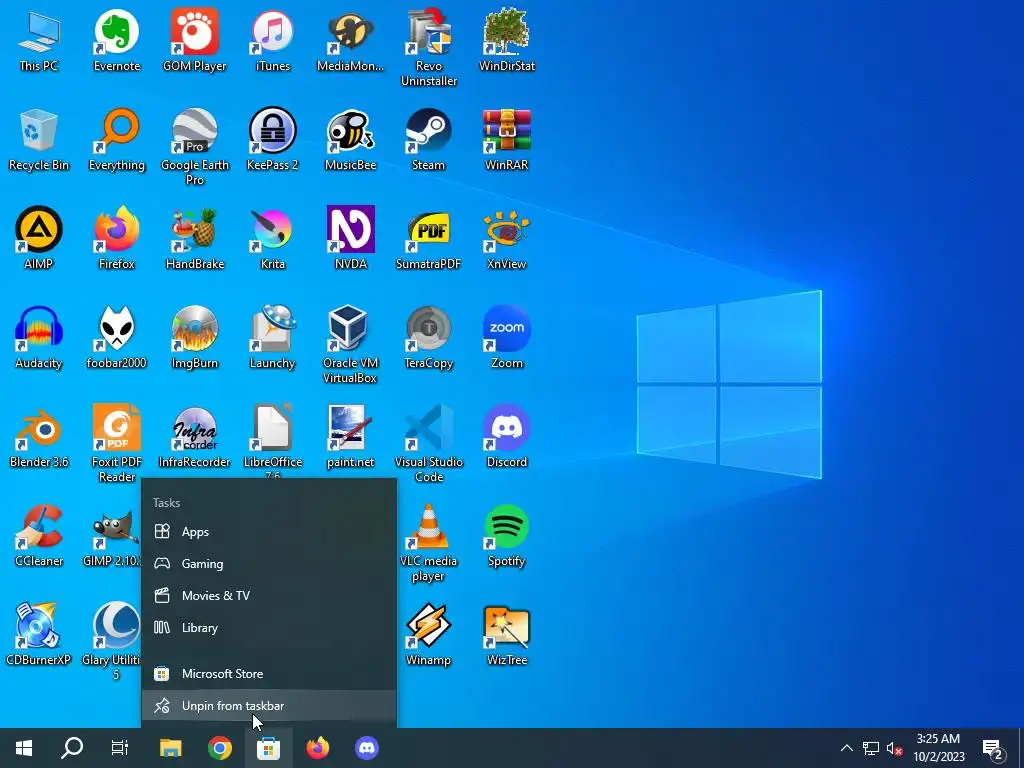This screenshot has width=1024, height=768.
Task: Click the Google Earth Pro icon
Action: tap(195, 146)
